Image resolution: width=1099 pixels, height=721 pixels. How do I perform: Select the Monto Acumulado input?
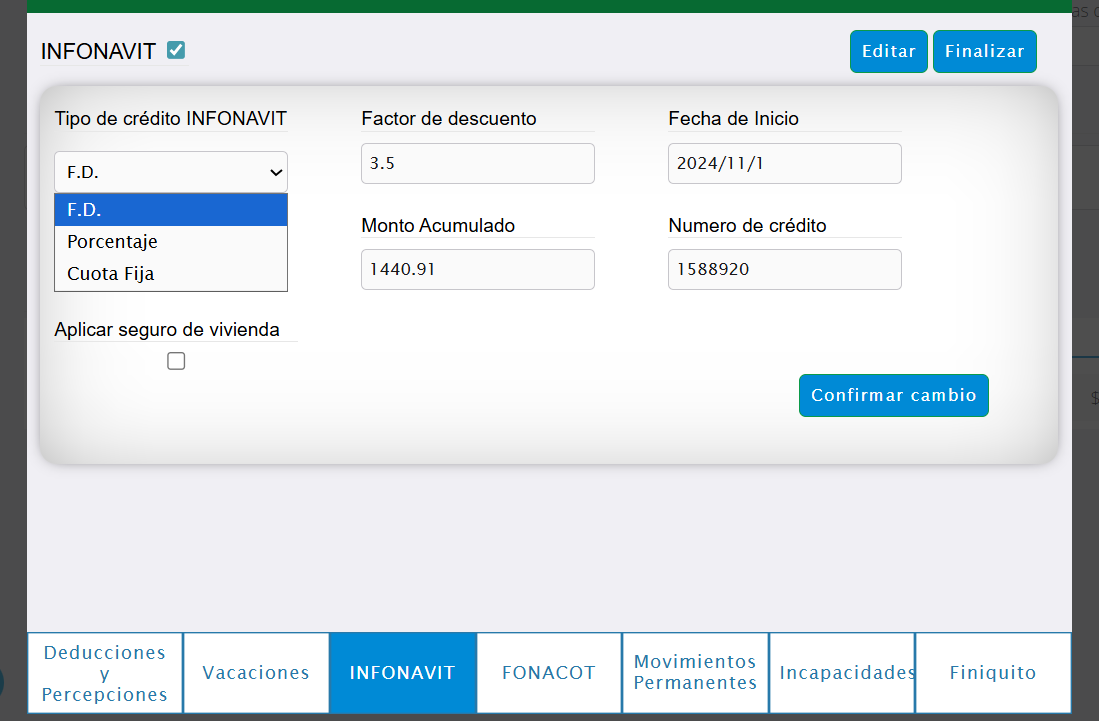(x=477, y=270)
